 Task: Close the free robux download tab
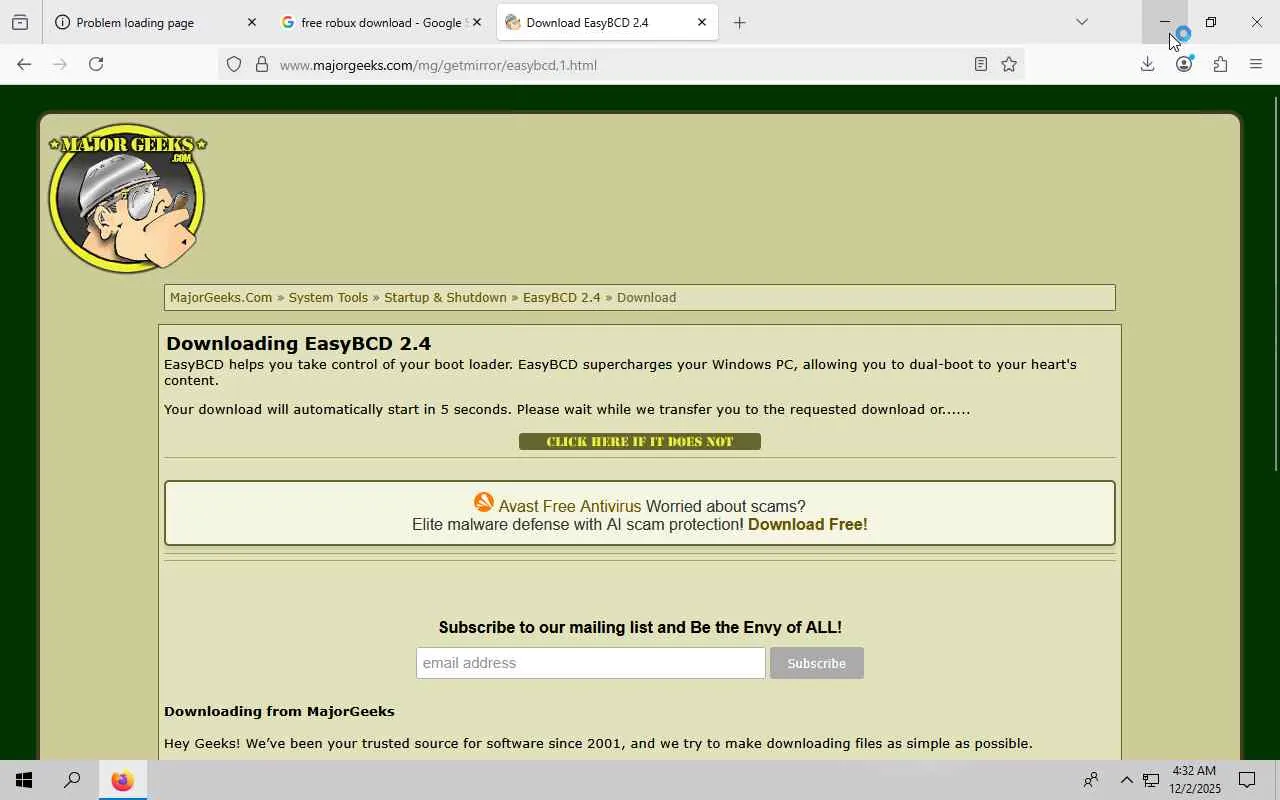[x=476, y=22]
